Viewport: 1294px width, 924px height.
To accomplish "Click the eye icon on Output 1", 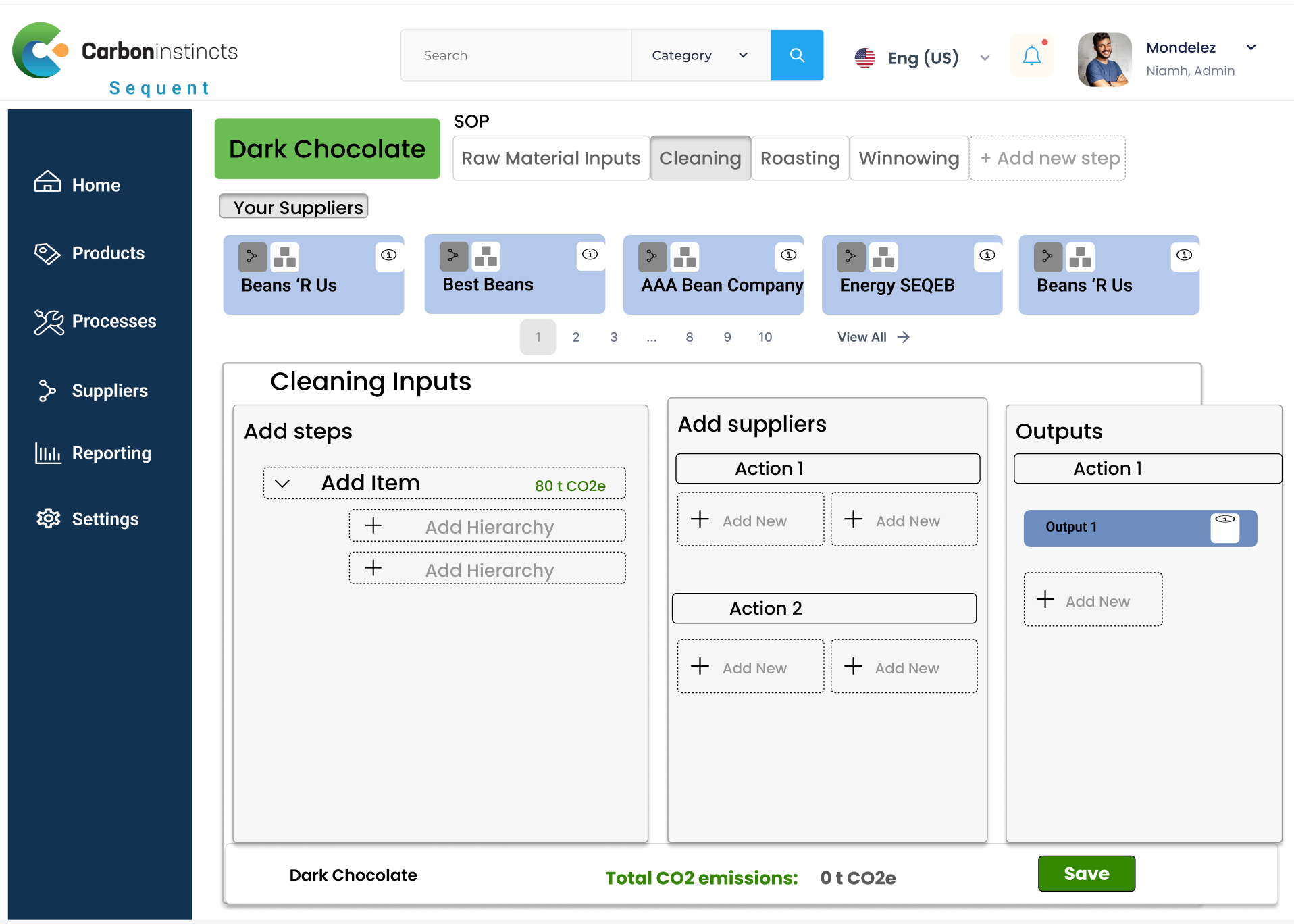I will click(1225, 519).
